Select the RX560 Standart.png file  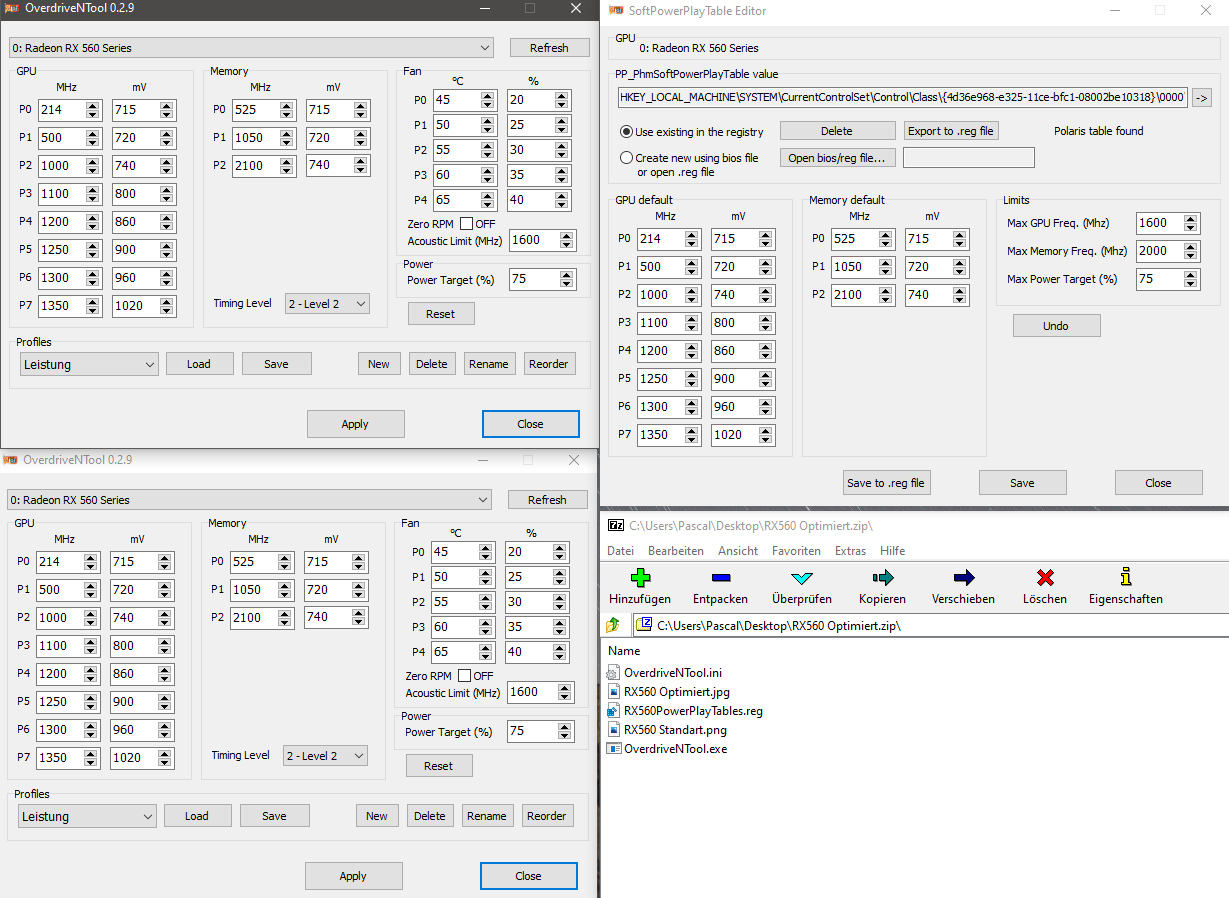675,730
